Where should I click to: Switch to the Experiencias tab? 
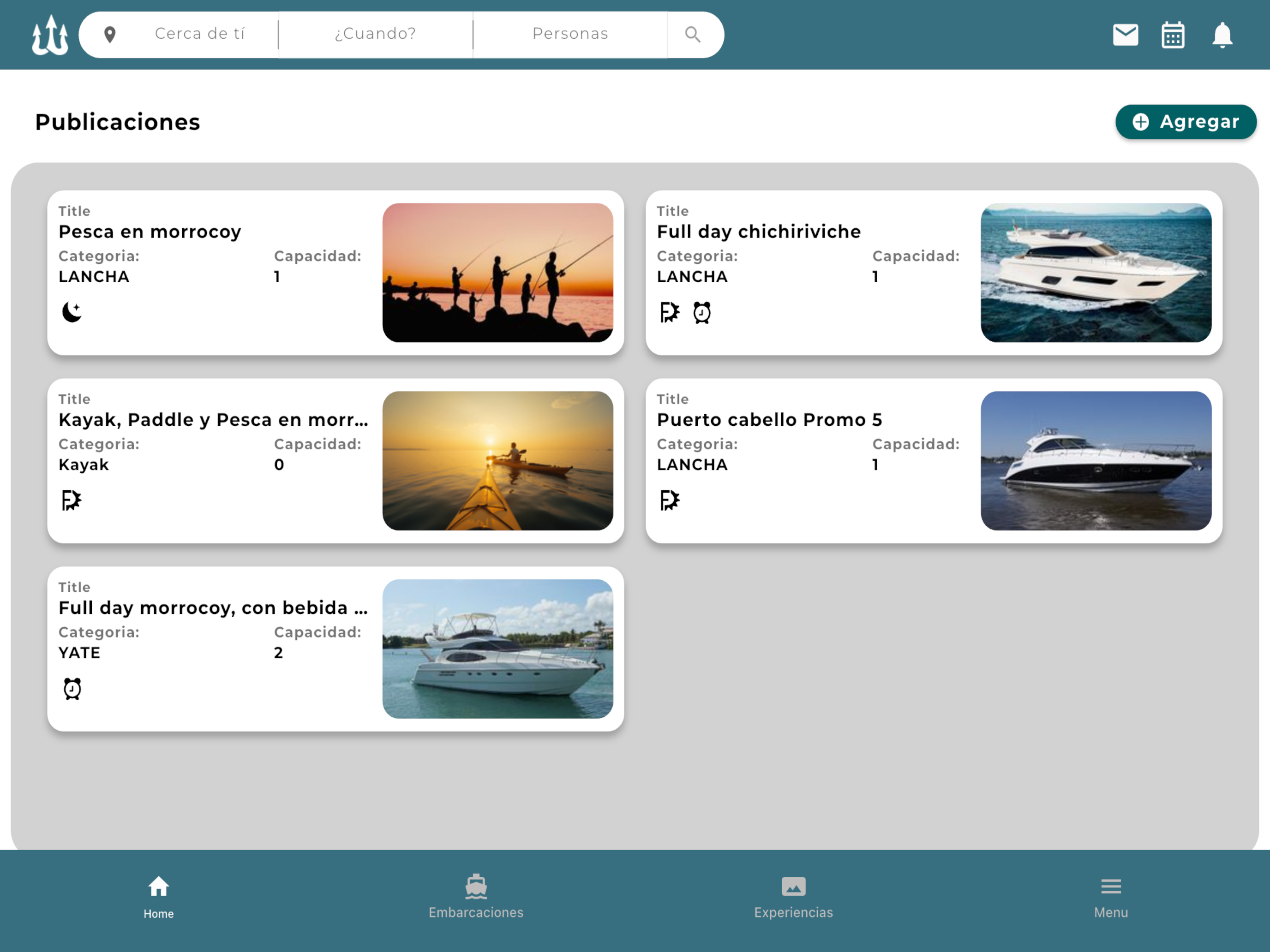coord(793,898)
